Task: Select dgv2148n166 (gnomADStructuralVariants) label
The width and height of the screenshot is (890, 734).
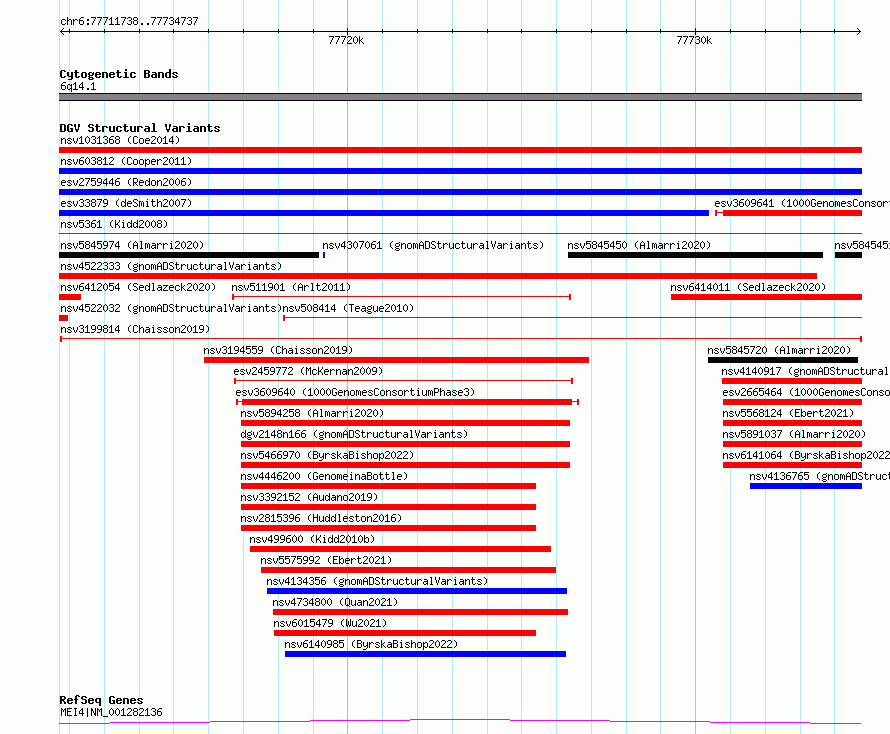Action: click(354, 434)
